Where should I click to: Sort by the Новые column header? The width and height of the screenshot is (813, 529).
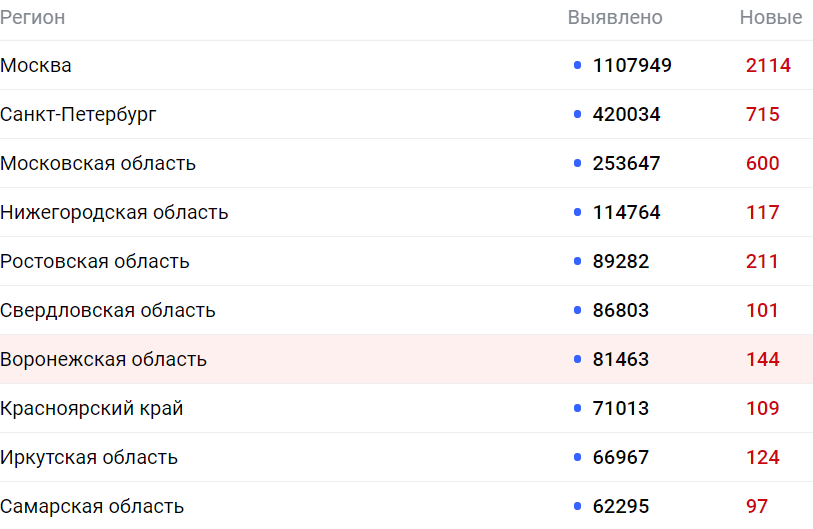click(x=770, y=18)
